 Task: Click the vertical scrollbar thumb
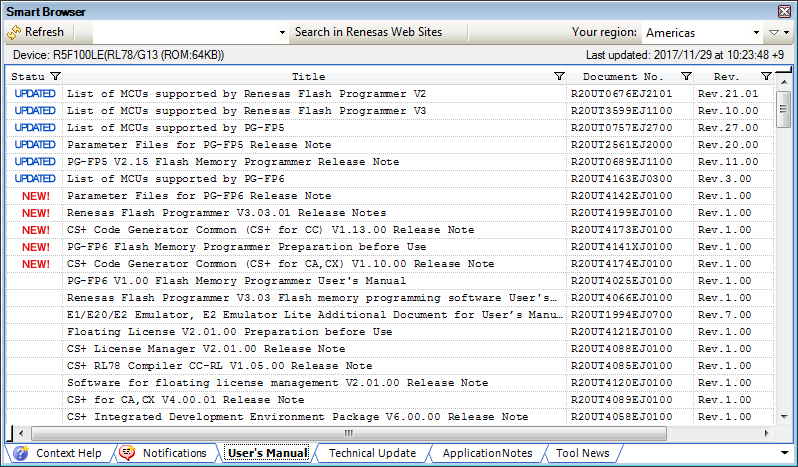click(784, 109)
